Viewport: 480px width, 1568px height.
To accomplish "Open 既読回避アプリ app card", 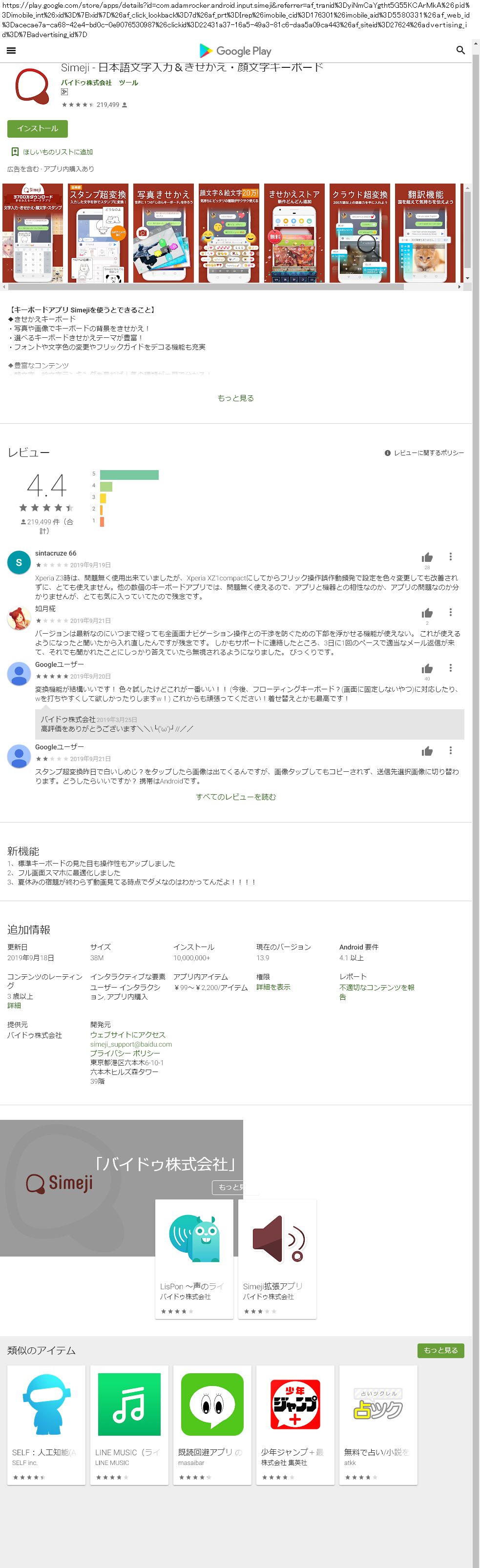I will point(212,1425).
